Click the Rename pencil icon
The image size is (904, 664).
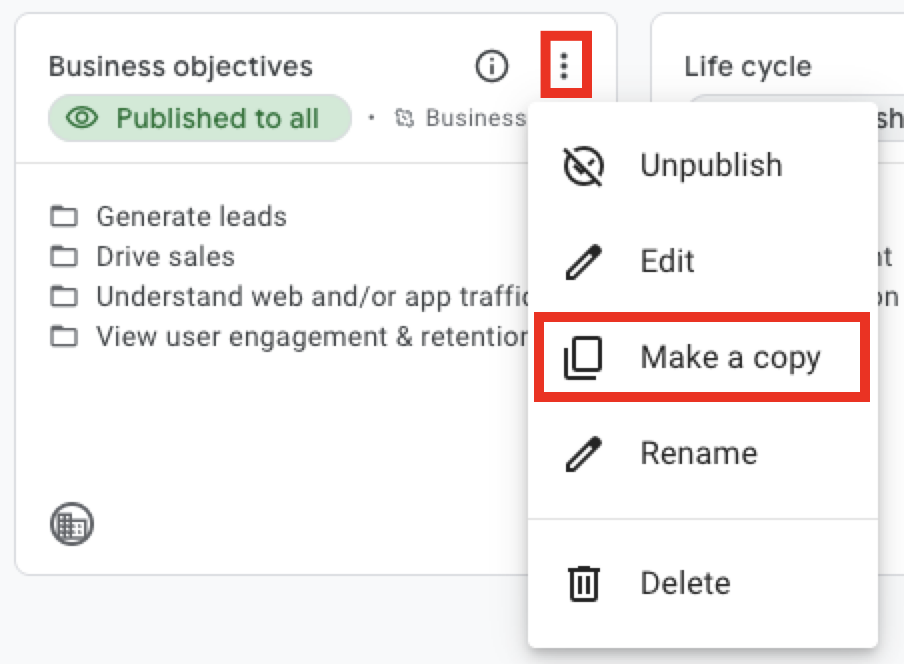(x=583, y=454)
